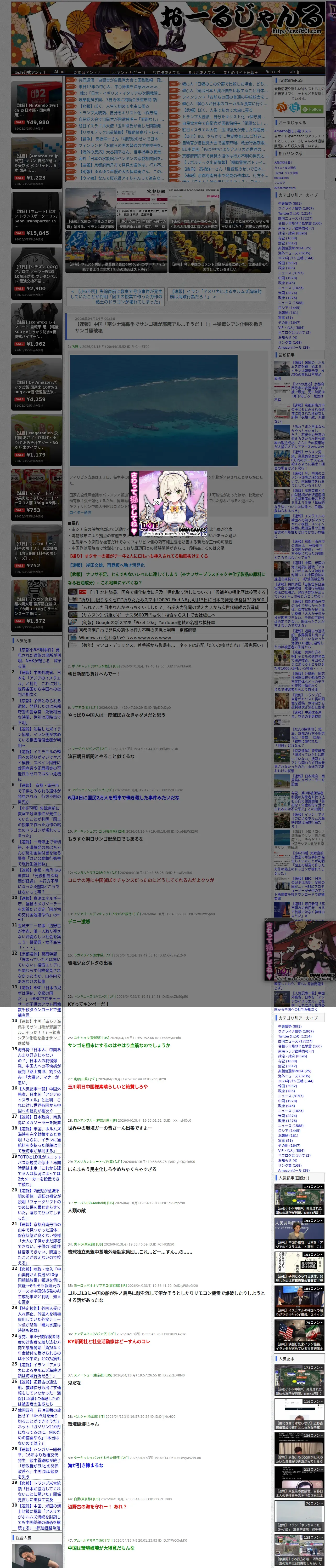336x1568 pixels.
Task: Open thumbnail サムスン労組 6600万円ボーナス要求
Action: pyautogui.click(x=116, y=251)
